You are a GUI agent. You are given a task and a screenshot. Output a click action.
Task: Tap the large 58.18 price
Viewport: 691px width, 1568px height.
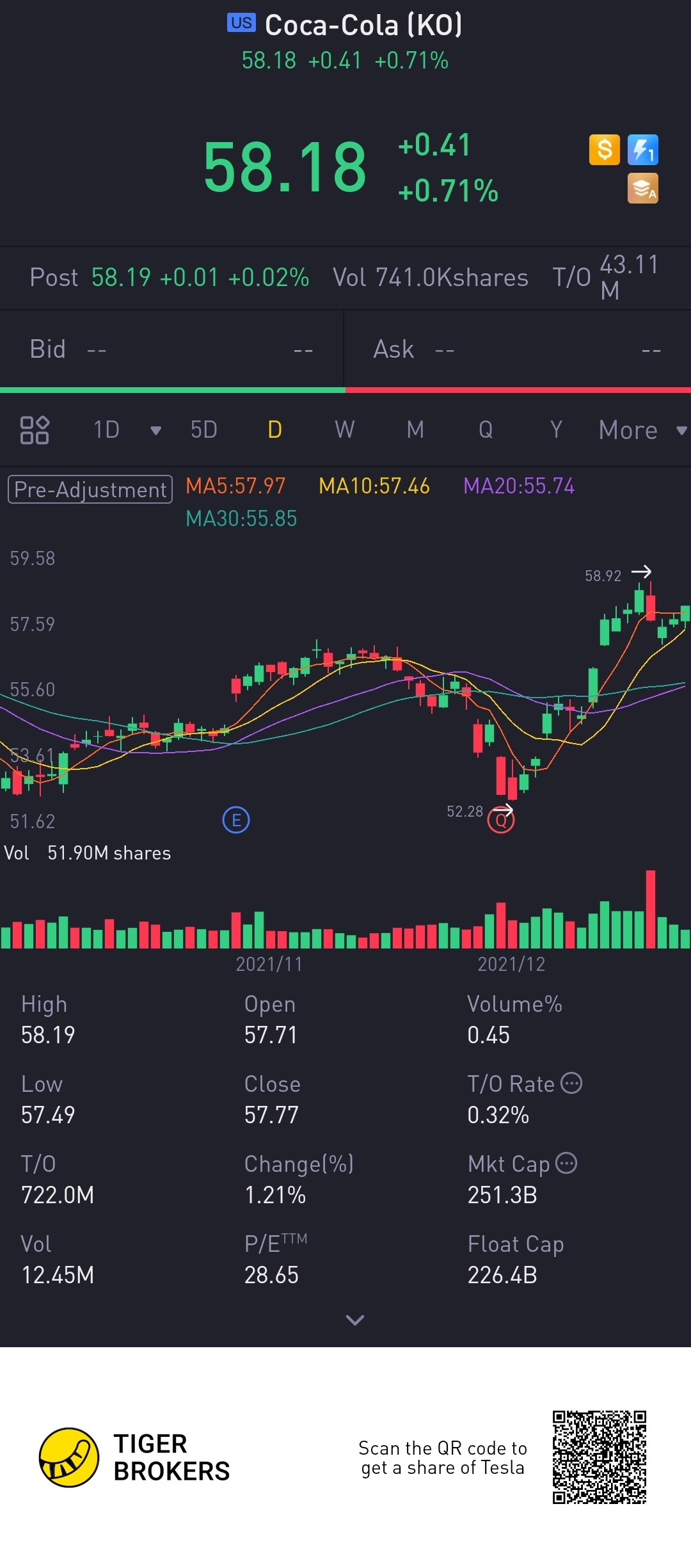285,168
